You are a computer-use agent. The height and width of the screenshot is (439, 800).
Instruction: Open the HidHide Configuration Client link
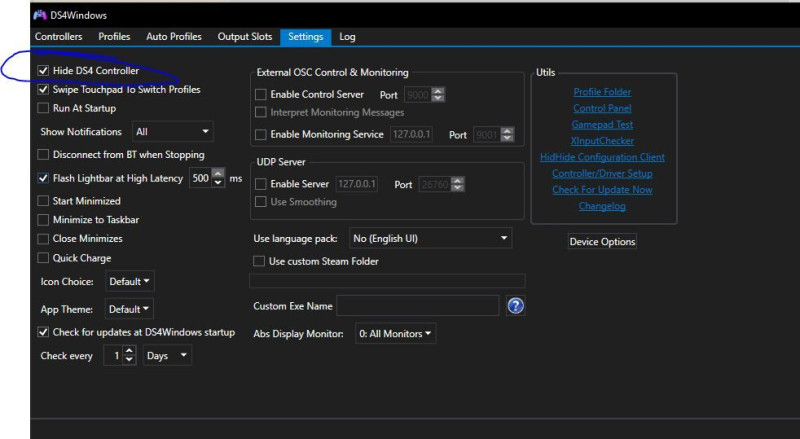tap(602, 157)
